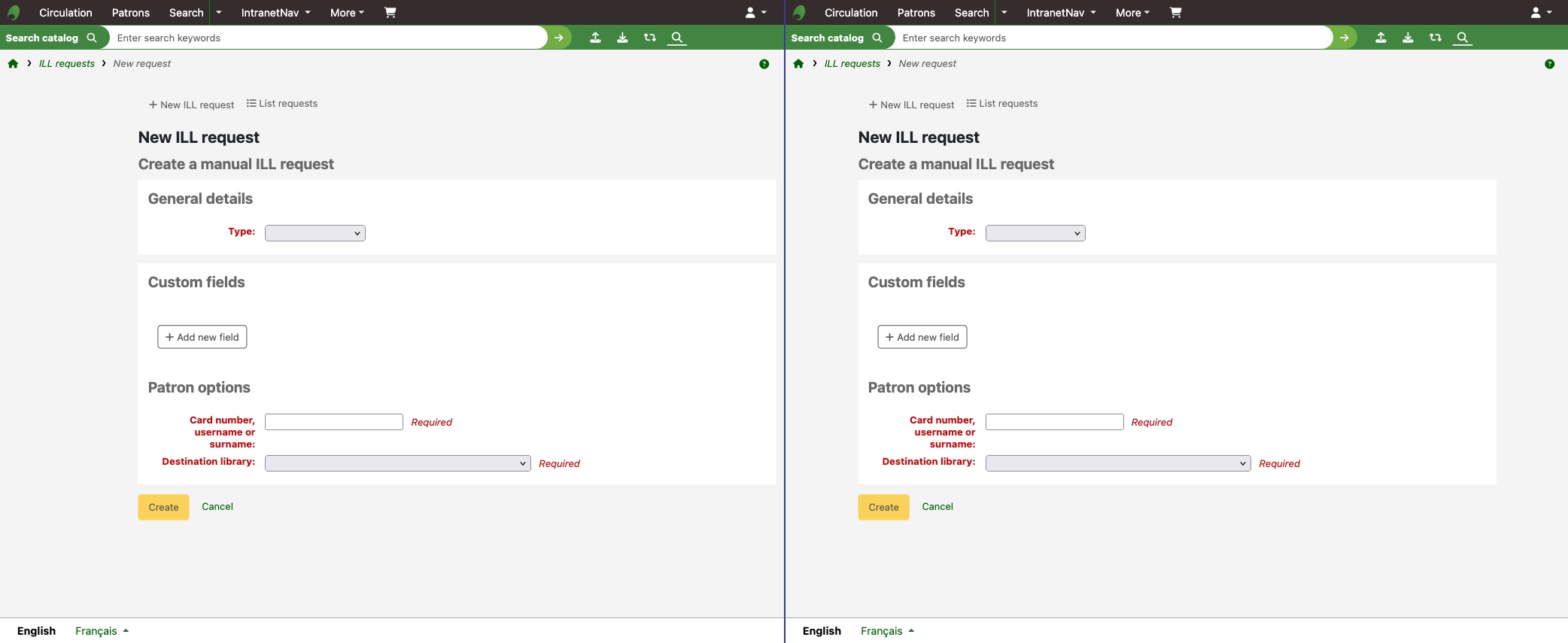Viewport: 1568px width, 643px height.
Task: Click check-out icon in left window search bar
Action: (595, 38)
